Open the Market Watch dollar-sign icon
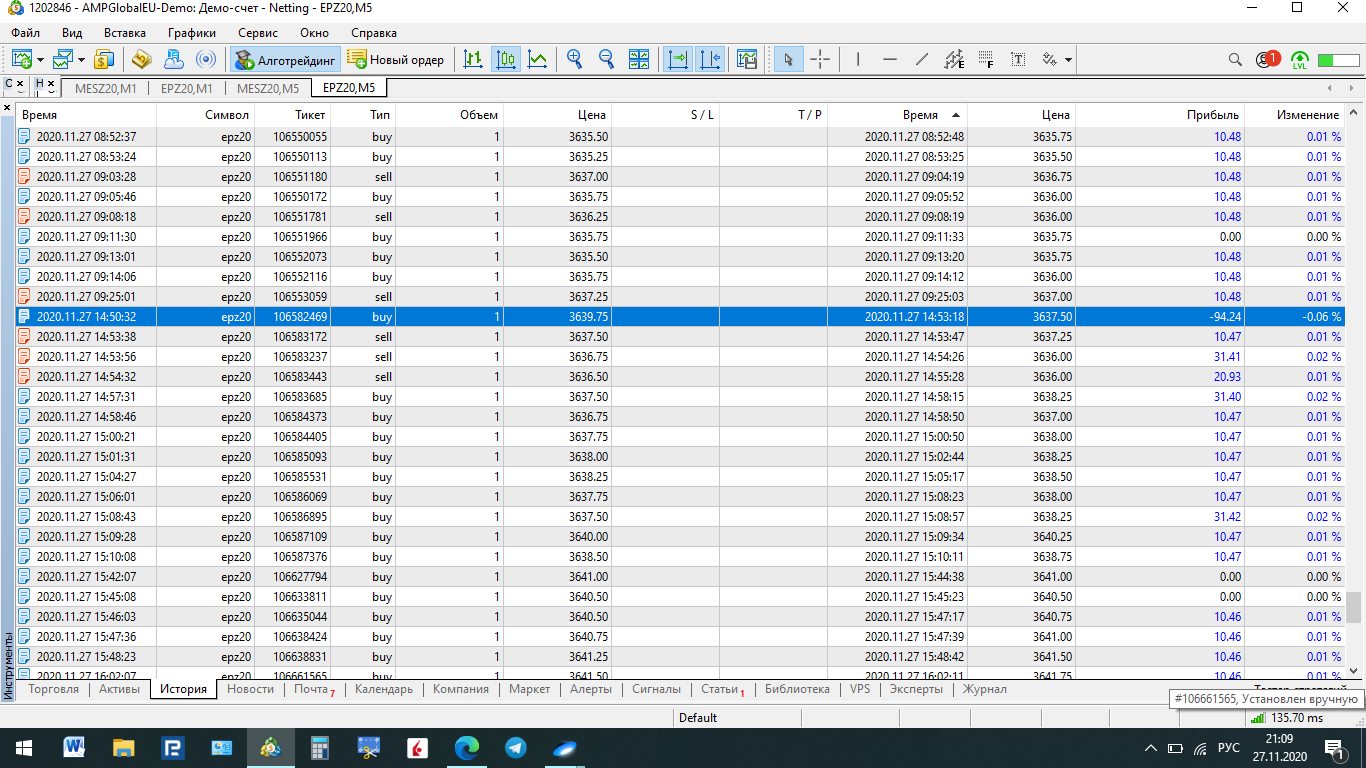 pos(105,59)
